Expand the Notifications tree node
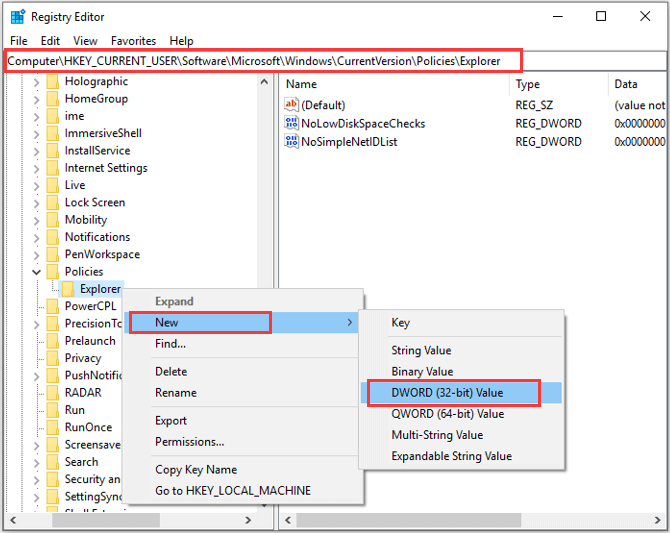 click(36, 238)
